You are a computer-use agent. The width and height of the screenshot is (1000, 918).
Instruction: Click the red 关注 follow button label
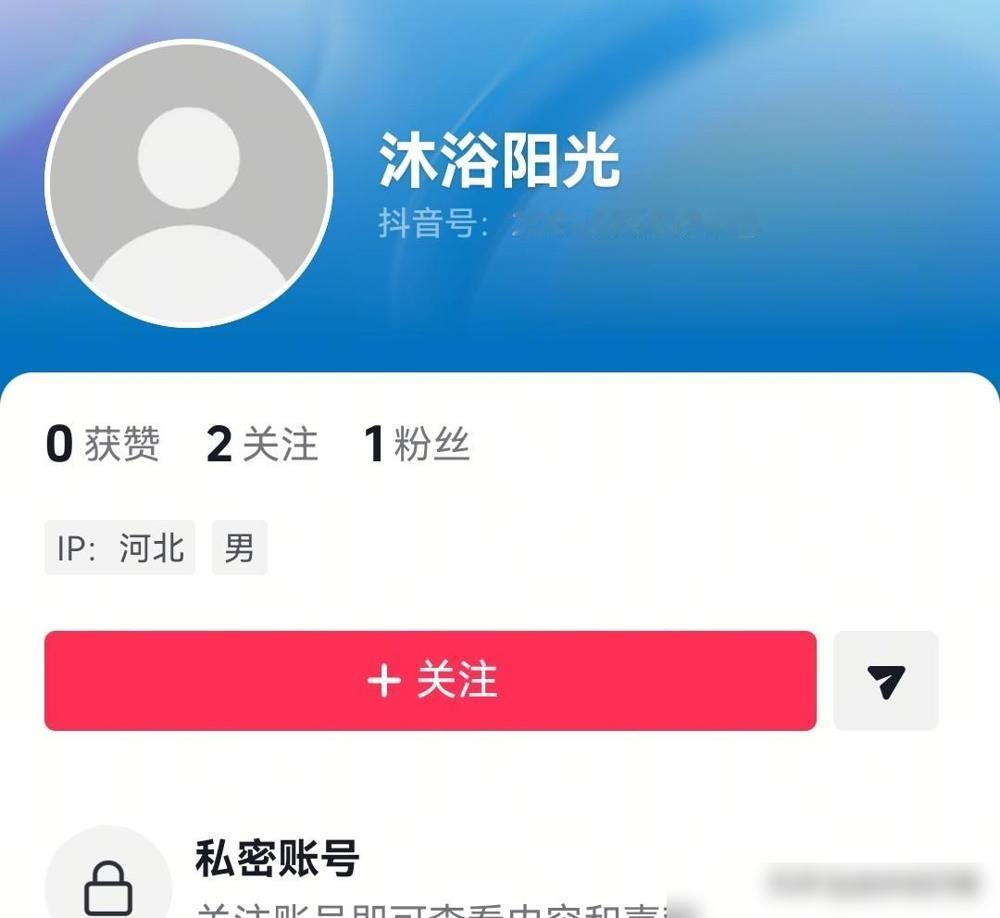pos(457,681)
